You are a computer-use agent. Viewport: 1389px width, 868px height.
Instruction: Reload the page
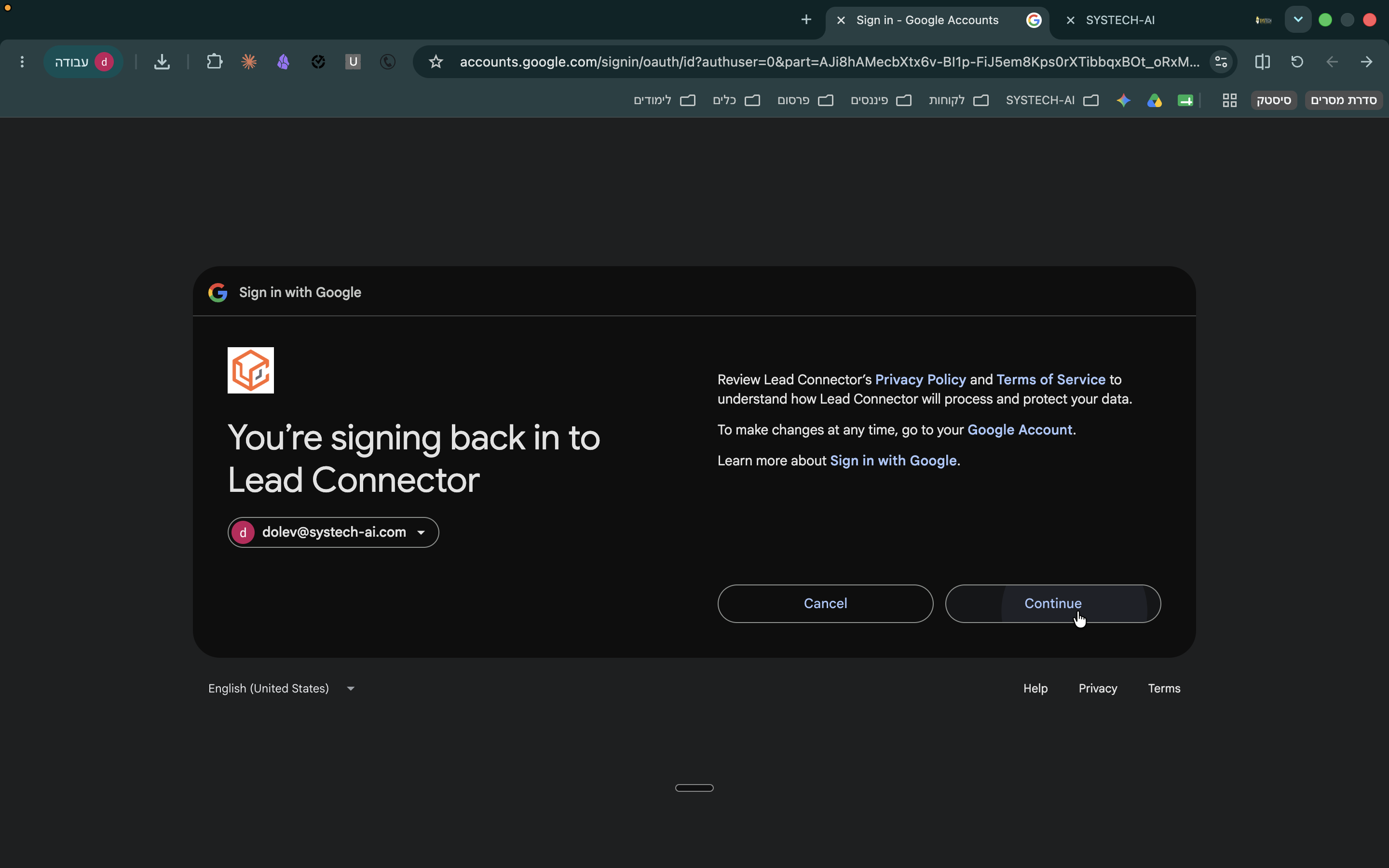pyautogui.click(x=1297, y=61)
